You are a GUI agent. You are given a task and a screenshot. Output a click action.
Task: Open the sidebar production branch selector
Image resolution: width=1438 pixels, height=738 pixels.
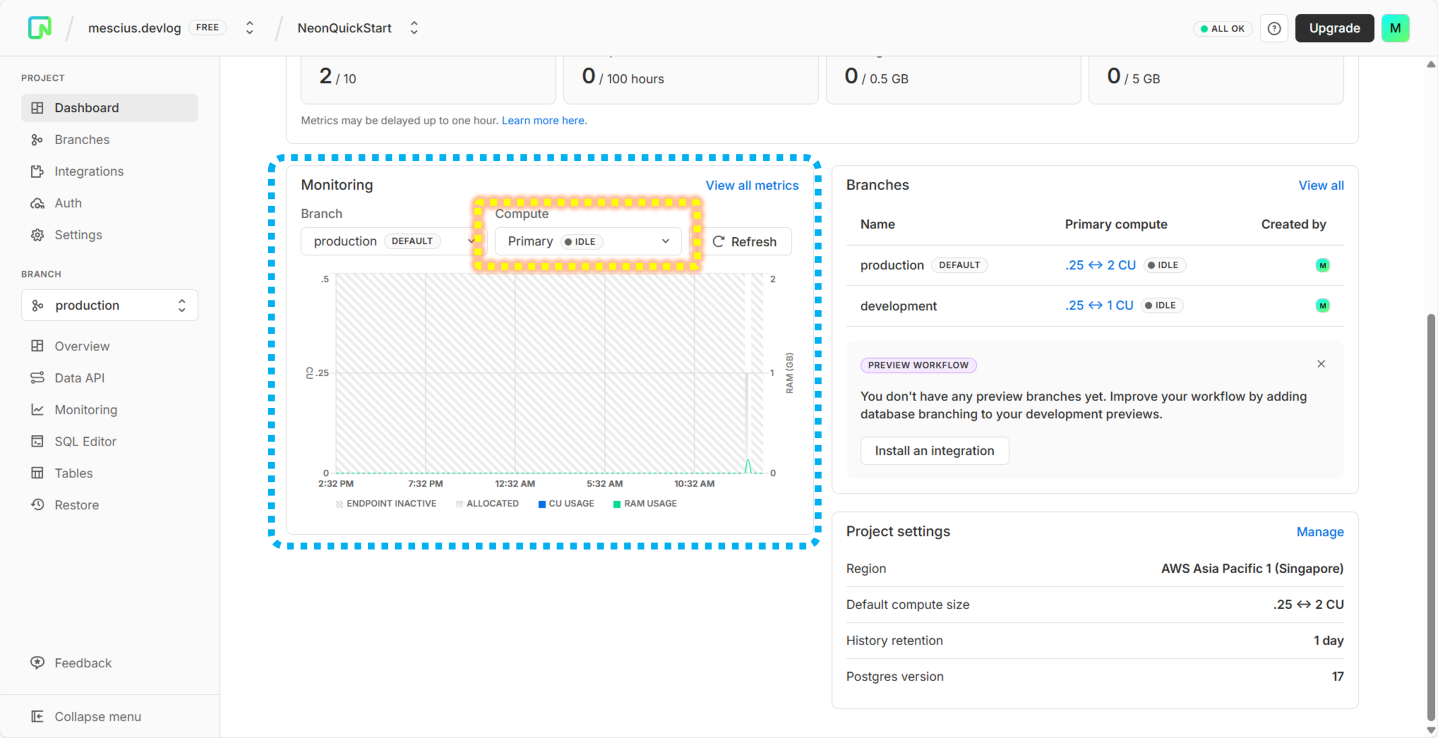point(109,305)
